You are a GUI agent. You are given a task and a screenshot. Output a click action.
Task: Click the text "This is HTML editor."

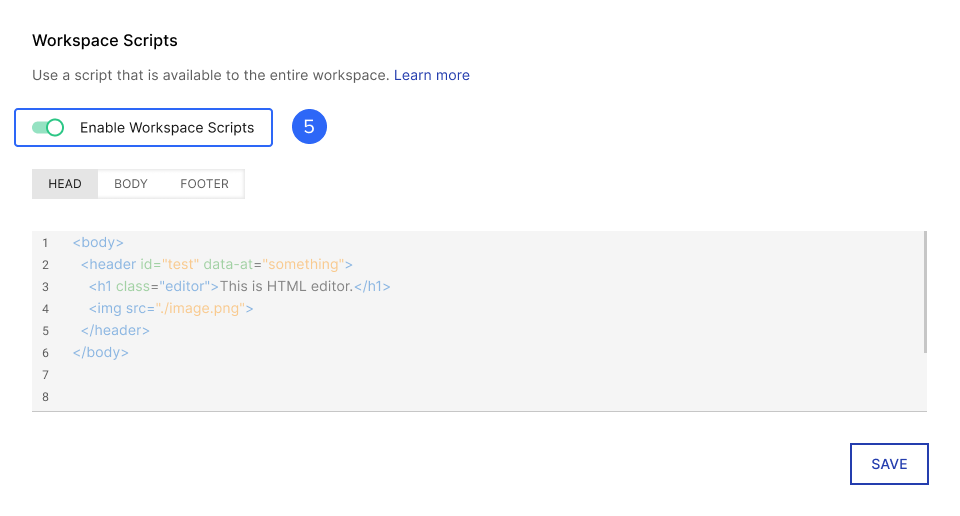pos(287,286)
